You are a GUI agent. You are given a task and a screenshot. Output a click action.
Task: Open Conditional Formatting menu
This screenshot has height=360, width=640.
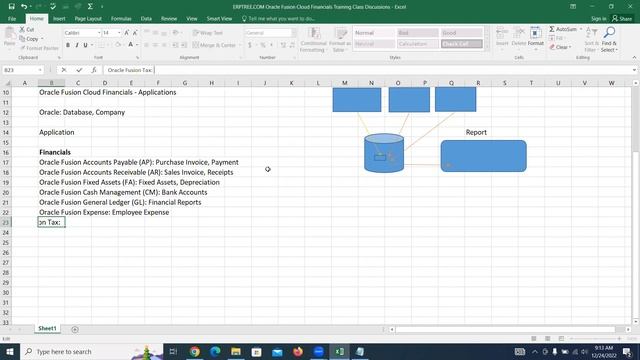coord(313,39)
